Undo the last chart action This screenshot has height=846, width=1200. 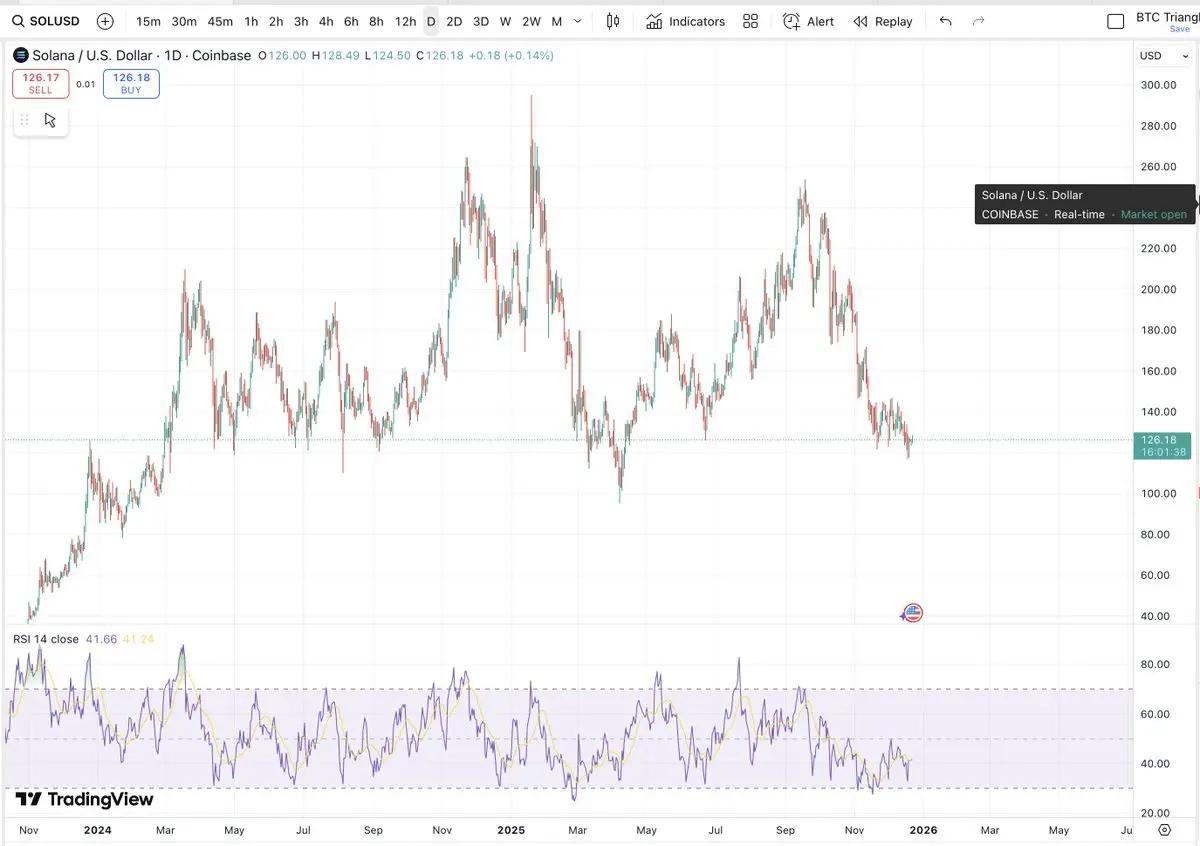tap(946, 21)
